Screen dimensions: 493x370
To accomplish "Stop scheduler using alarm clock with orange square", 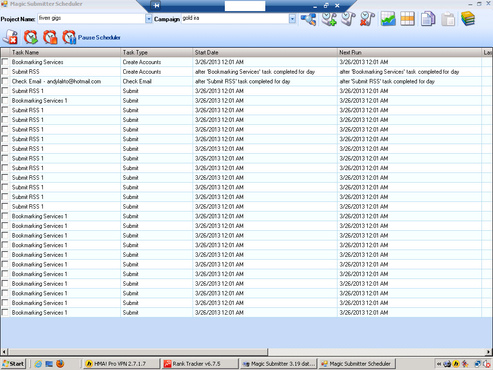I will [50, 37].
